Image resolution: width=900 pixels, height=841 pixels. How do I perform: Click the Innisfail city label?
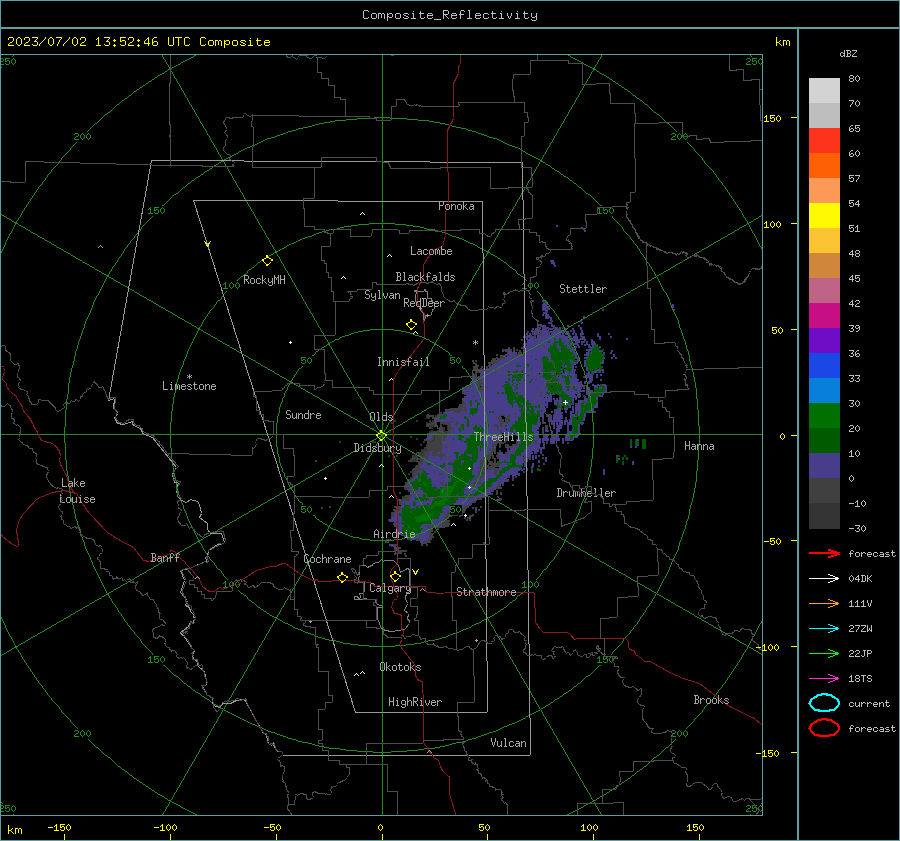403,362
